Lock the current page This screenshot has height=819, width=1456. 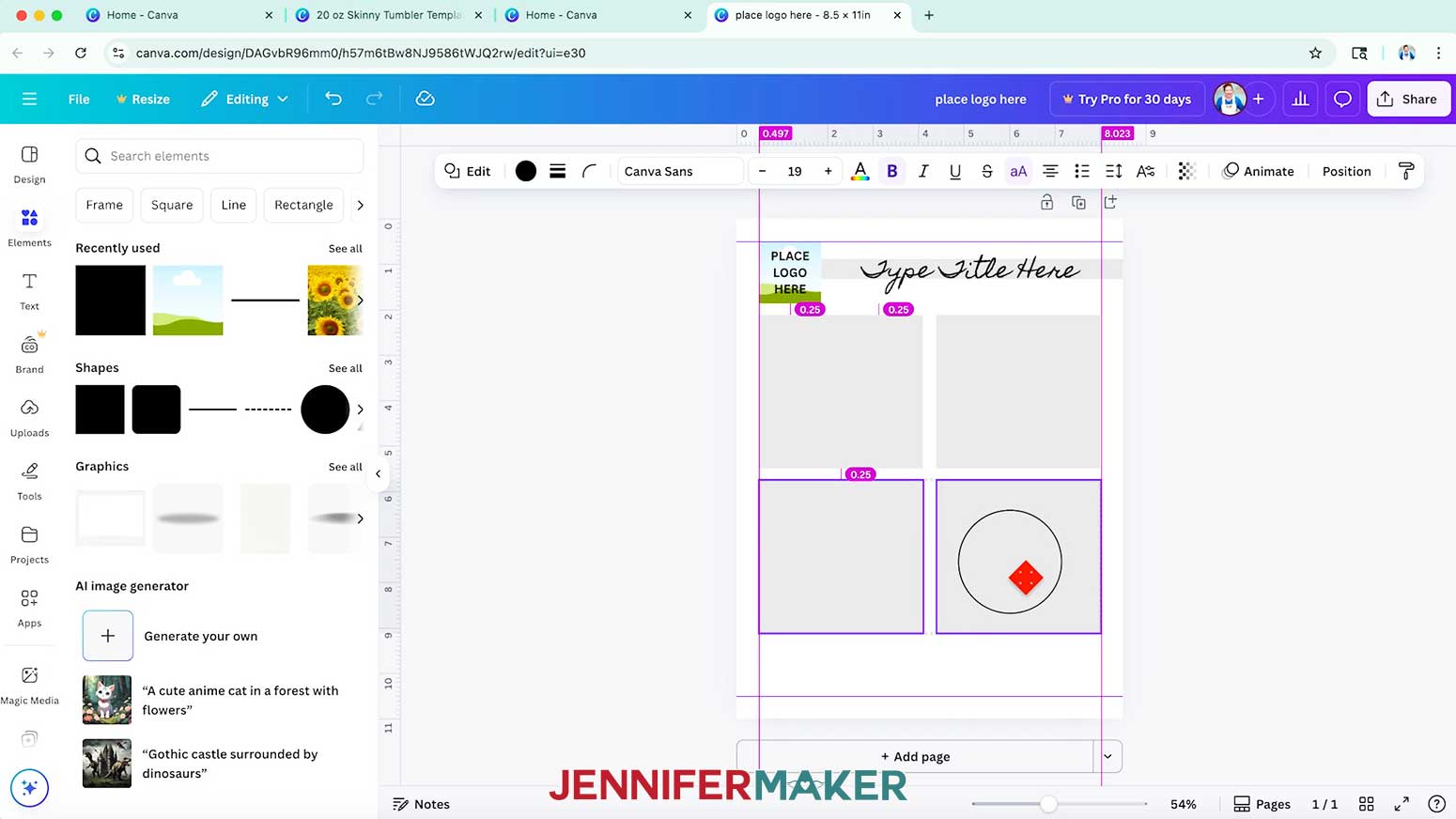tap(1046, 203)
